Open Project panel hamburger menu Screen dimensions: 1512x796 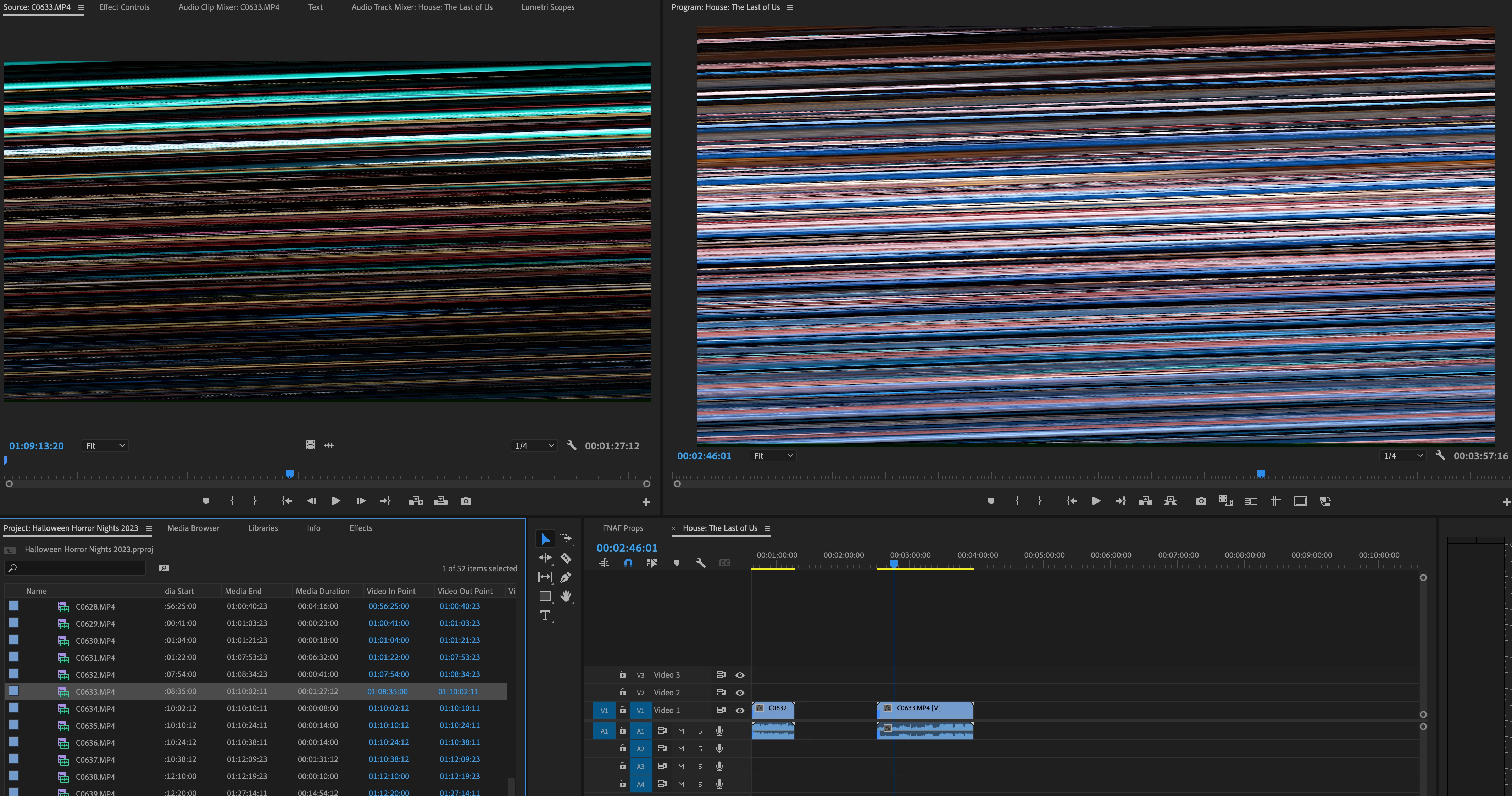[x=149, y=528]
